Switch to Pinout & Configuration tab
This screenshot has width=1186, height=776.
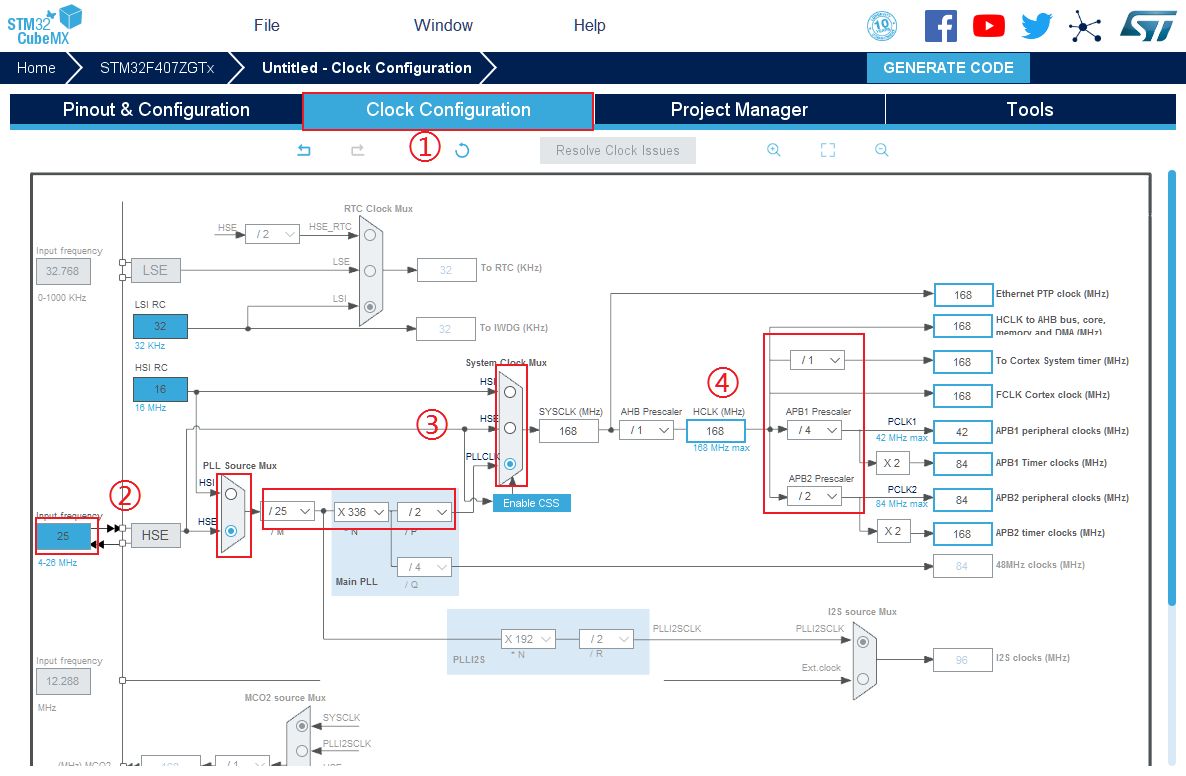(156, 110)
